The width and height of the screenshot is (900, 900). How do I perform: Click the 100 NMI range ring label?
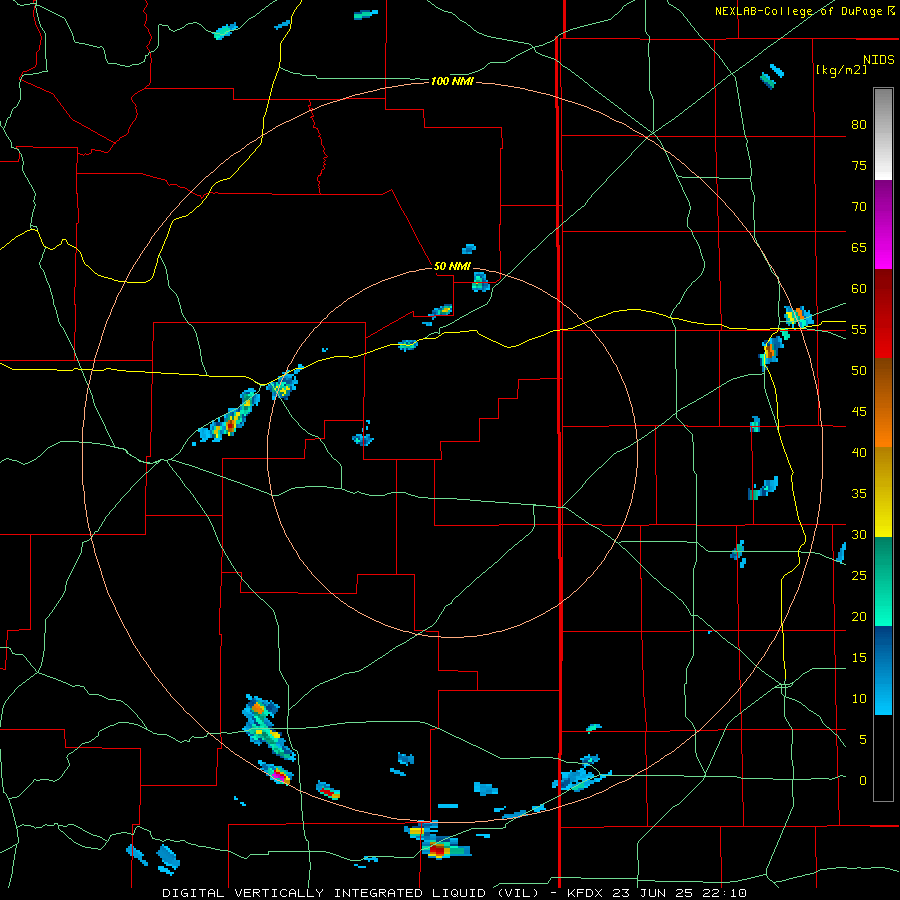tap(452, 82)
